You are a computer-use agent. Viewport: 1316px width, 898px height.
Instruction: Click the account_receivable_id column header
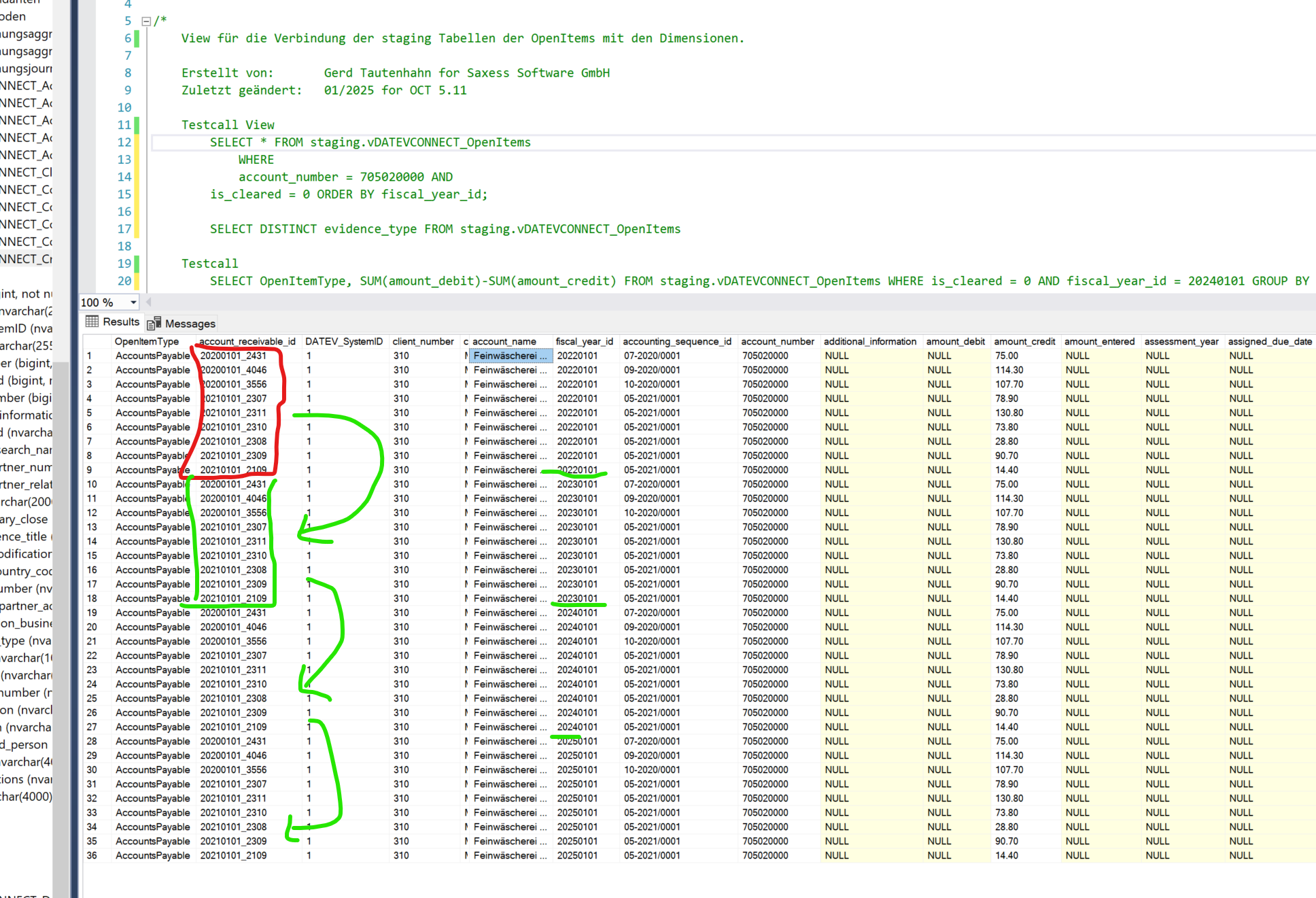[247, 341]
